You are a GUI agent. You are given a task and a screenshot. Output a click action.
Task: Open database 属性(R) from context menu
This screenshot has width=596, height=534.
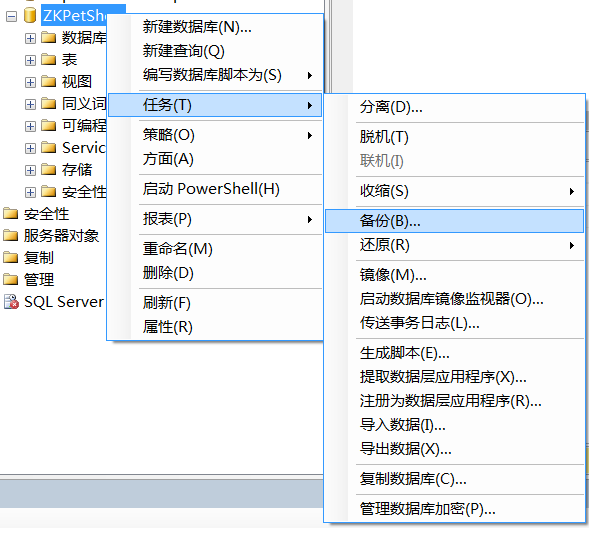215,327
